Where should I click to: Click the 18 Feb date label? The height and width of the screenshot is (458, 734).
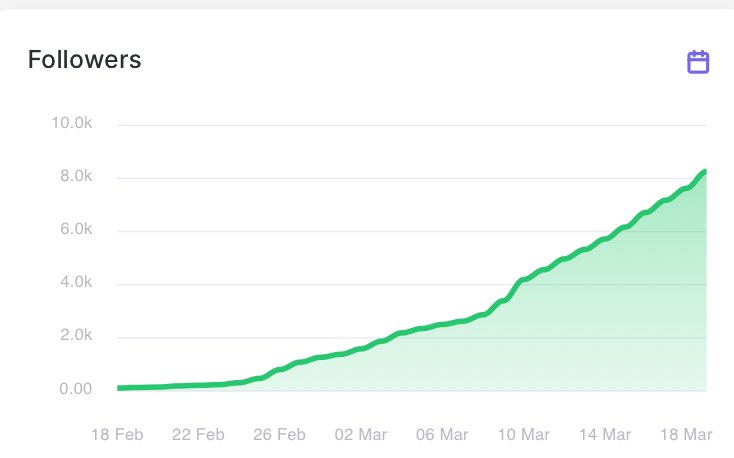point(117,435)
